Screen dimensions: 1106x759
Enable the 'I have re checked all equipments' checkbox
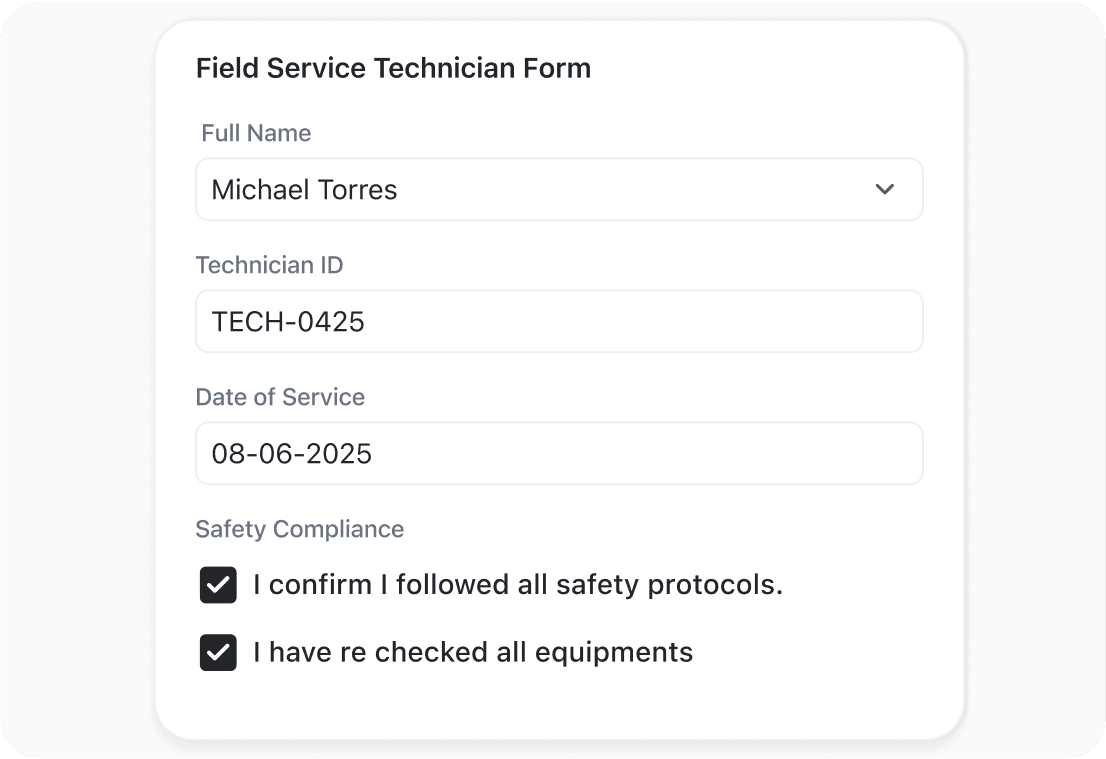(218, 653)
